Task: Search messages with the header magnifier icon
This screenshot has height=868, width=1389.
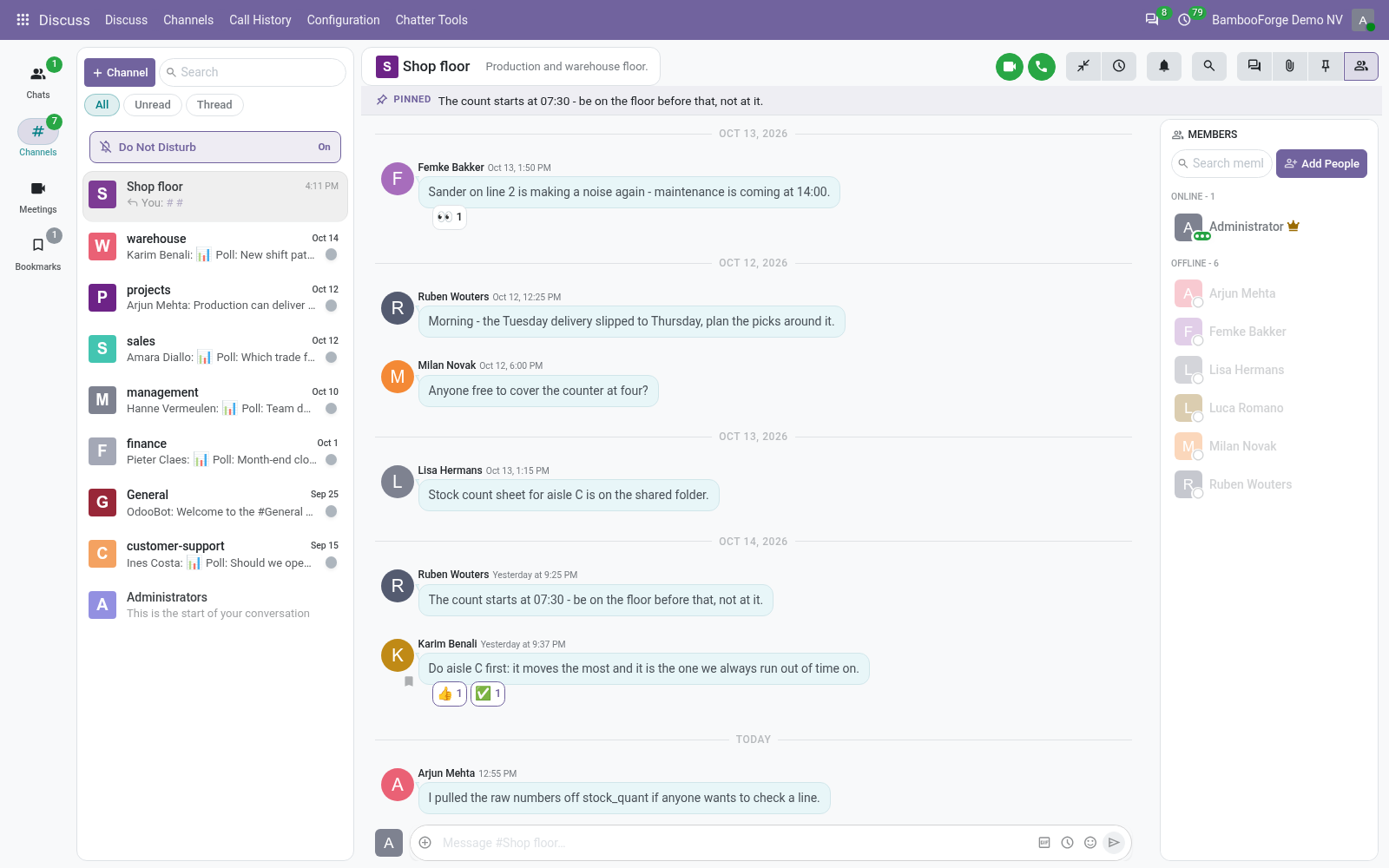Action: pyautogui.click(x=1209, y=66)
